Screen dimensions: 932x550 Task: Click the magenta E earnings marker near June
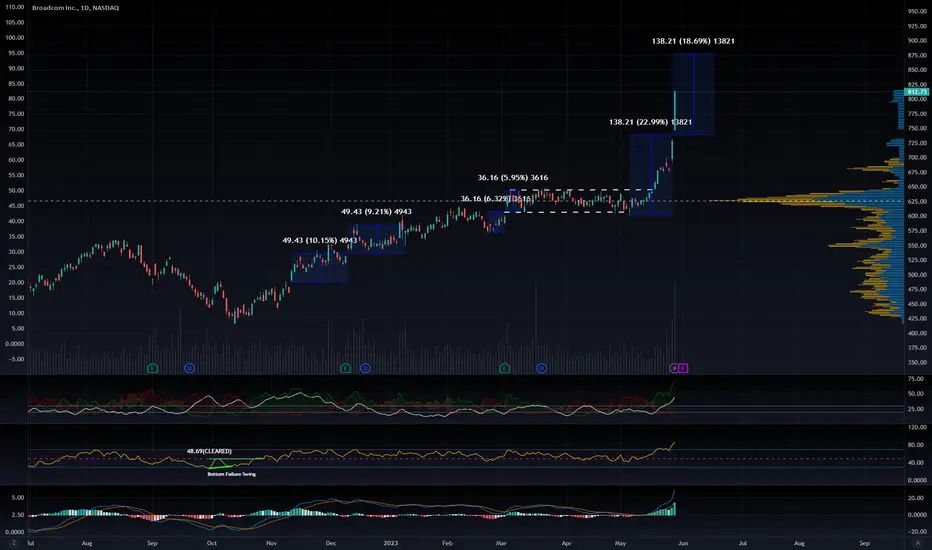pos(683,368)
